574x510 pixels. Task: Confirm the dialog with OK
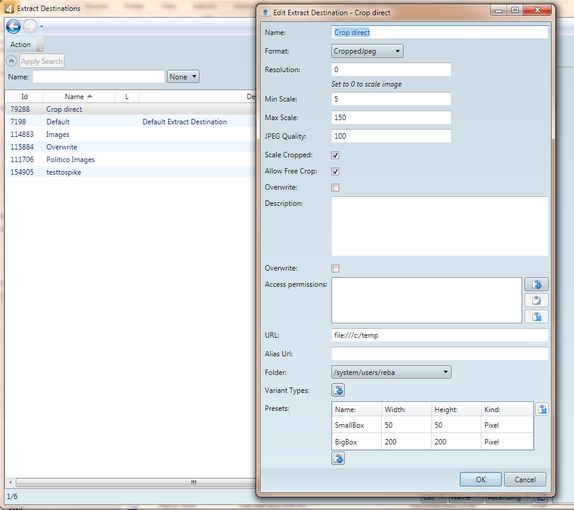(480, 479)
